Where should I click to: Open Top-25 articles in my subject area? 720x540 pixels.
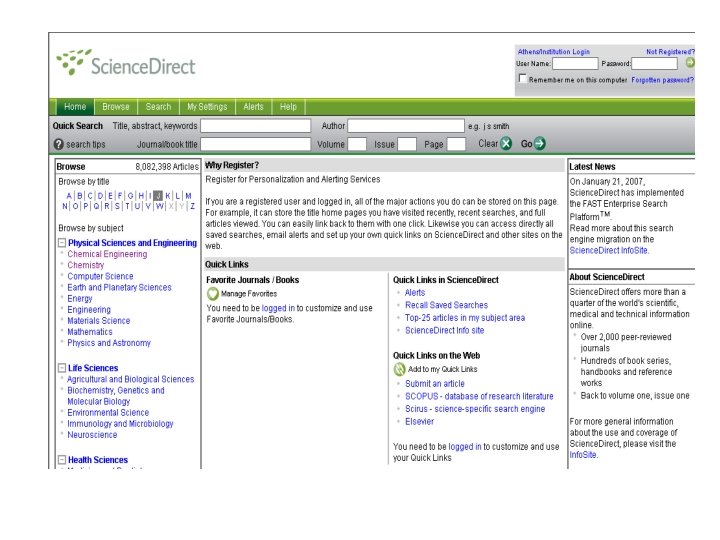click(465, 318)
